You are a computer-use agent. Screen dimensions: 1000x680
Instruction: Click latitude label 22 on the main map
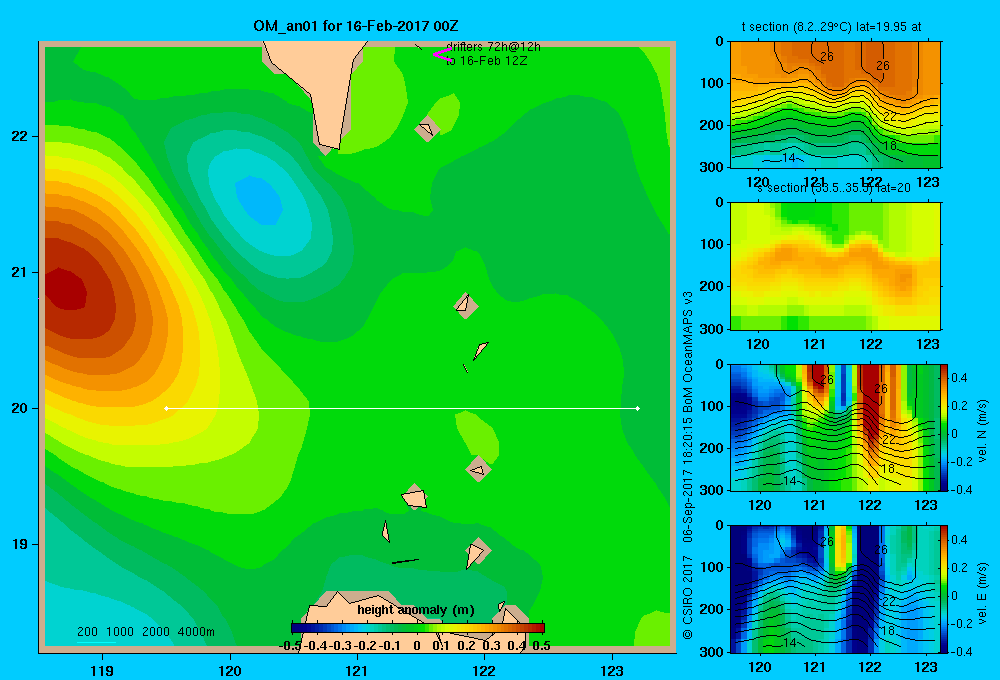(x=19, y=137)
